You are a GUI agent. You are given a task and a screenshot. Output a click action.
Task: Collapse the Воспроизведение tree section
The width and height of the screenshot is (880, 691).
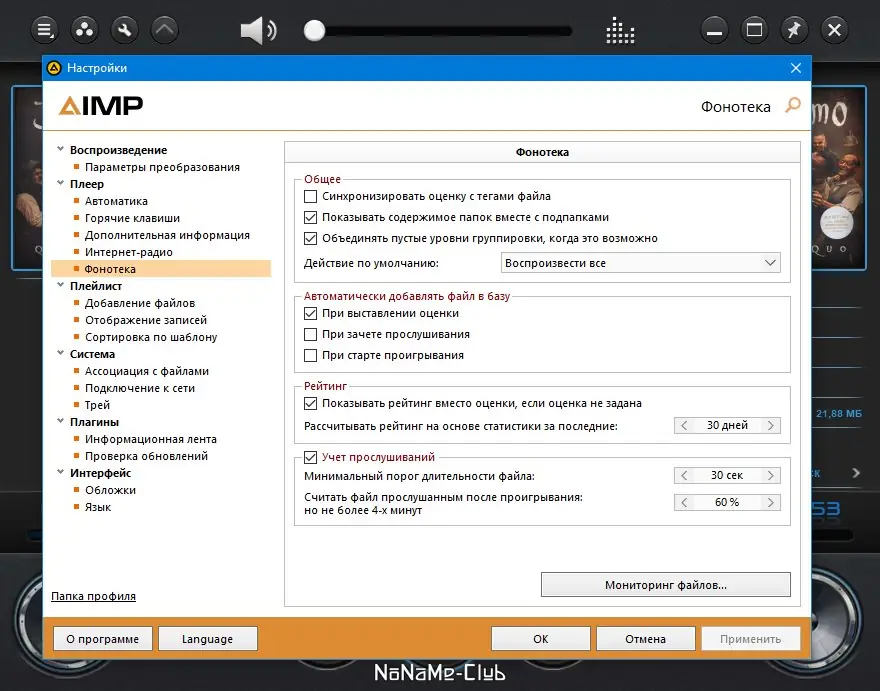(x=60, y=149)
